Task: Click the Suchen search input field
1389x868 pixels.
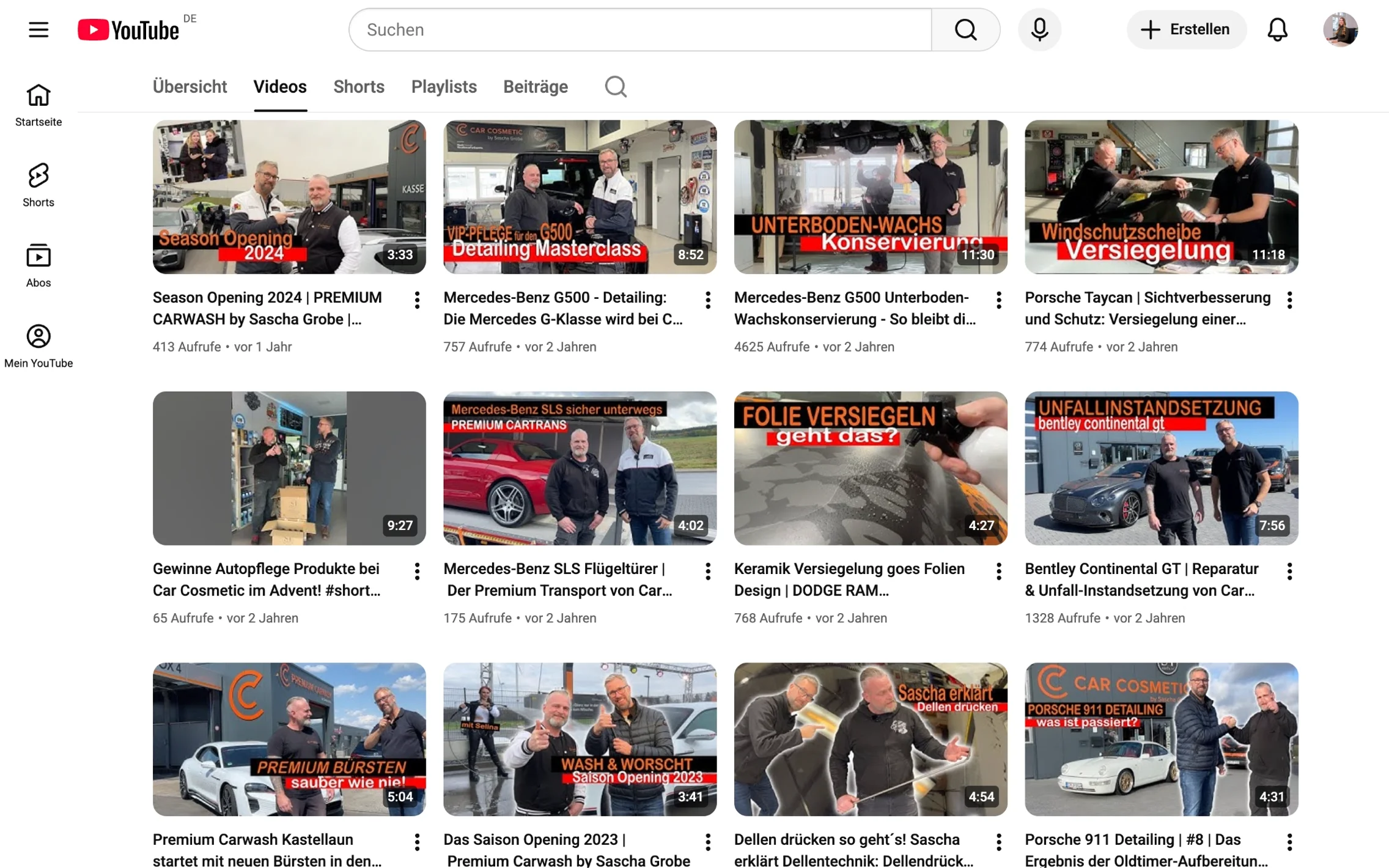Action: tap(639, 29)
